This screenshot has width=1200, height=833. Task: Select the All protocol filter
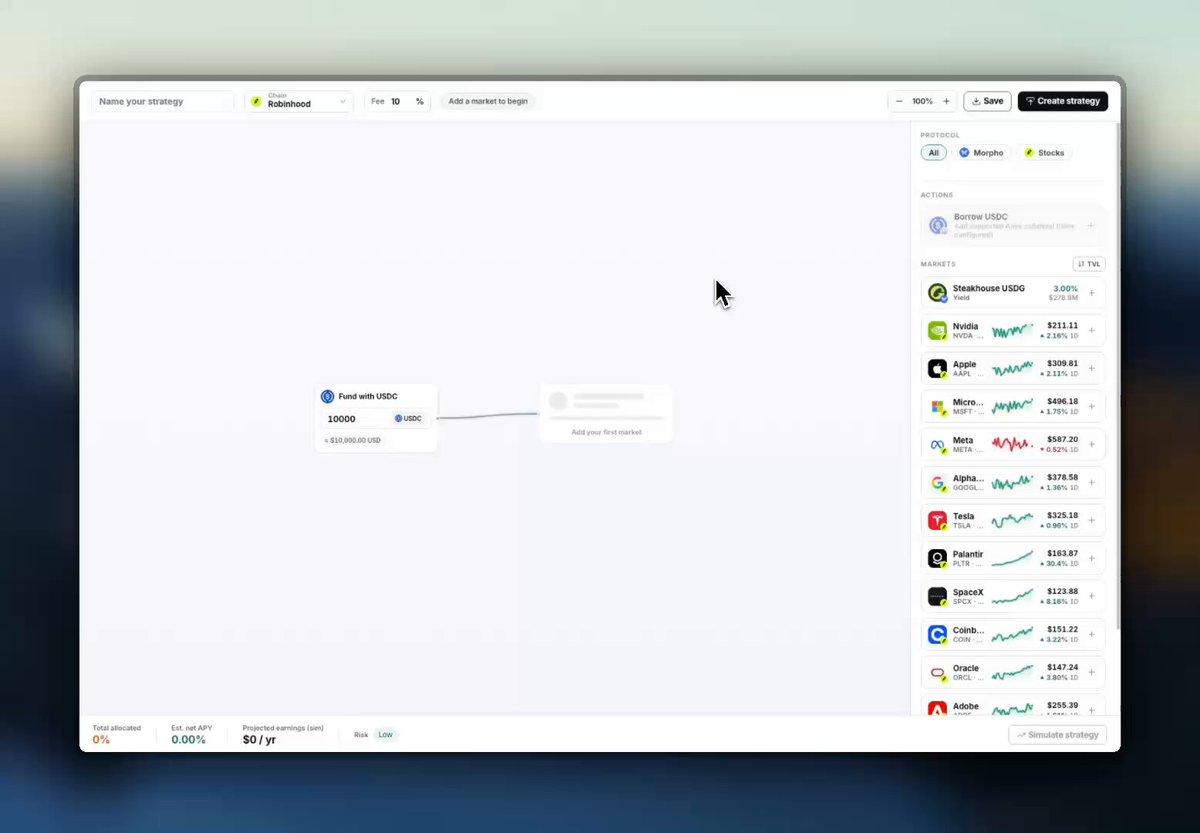933,153
